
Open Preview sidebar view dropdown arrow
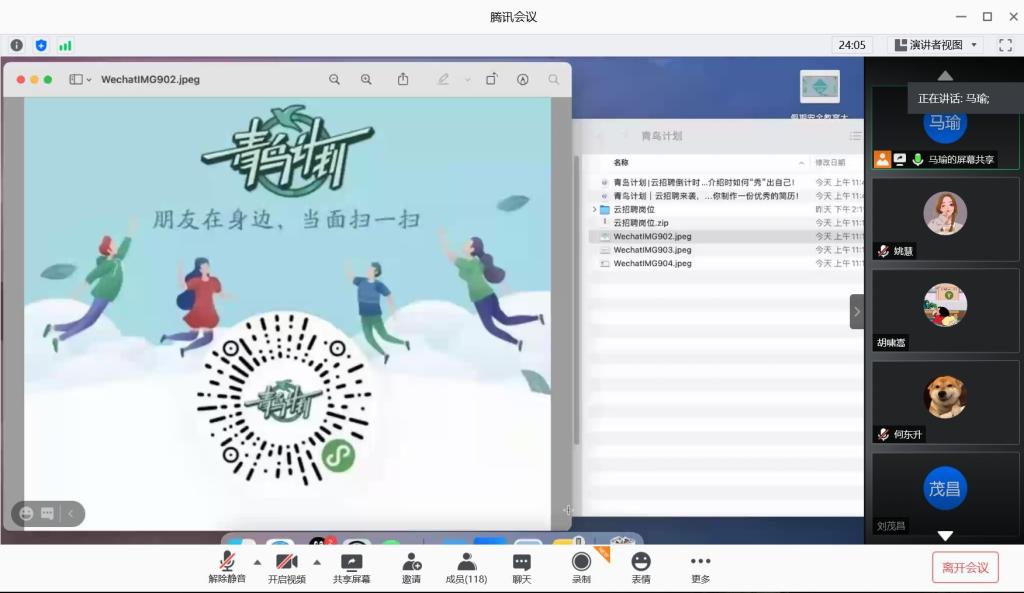point(89,80)
